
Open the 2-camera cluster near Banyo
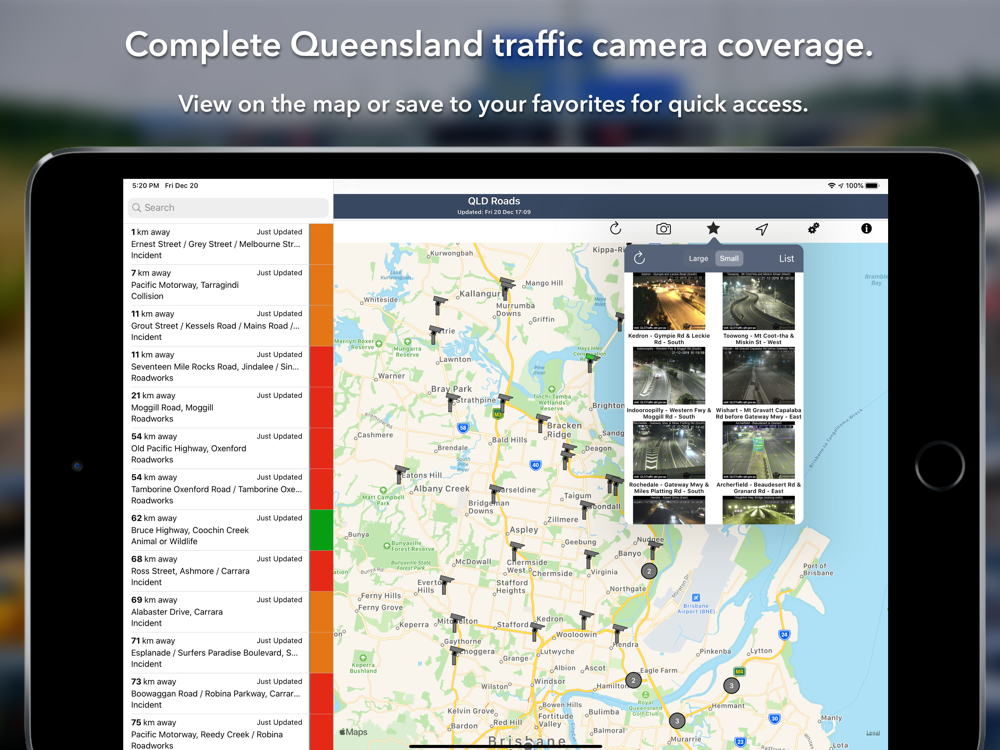click(649, 571)
